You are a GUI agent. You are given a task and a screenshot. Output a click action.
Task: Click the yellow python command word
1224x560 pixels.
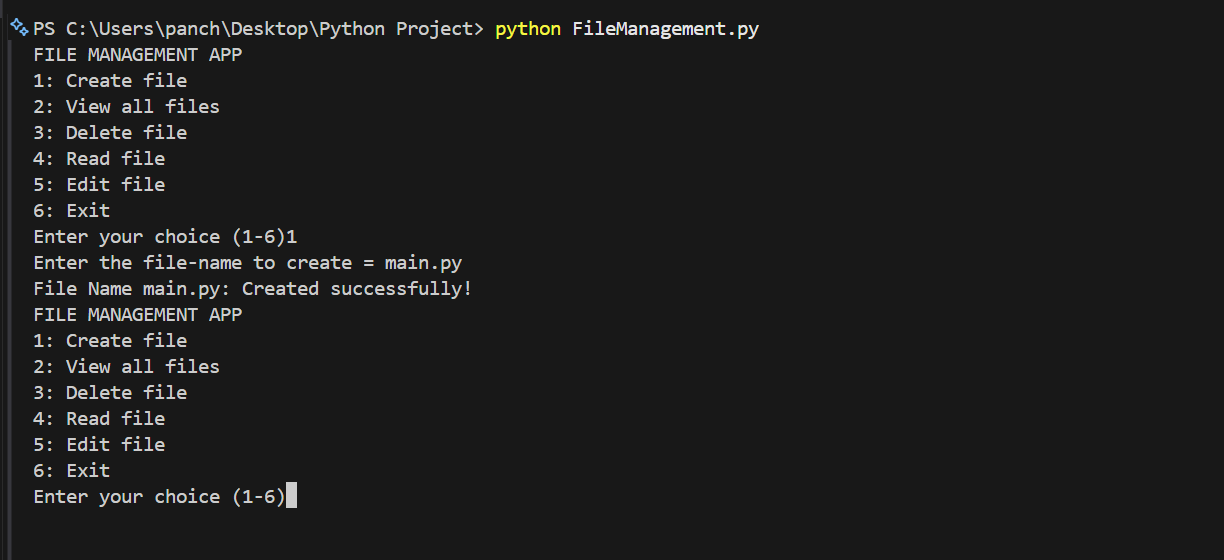pyautogui.click(x=528, y=29)
